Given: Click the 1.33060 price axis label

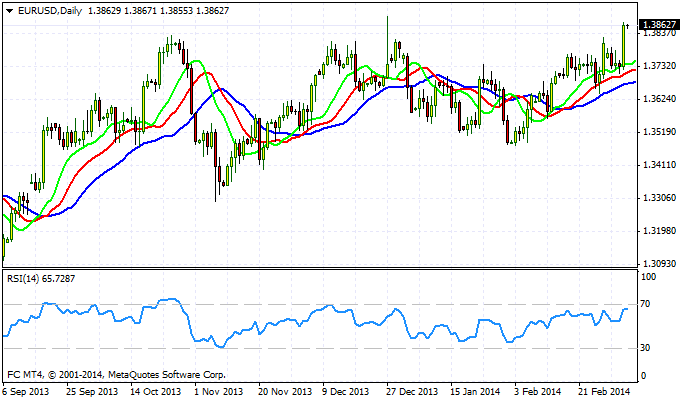Looking at the screenshot, I should tap(660, 197).
